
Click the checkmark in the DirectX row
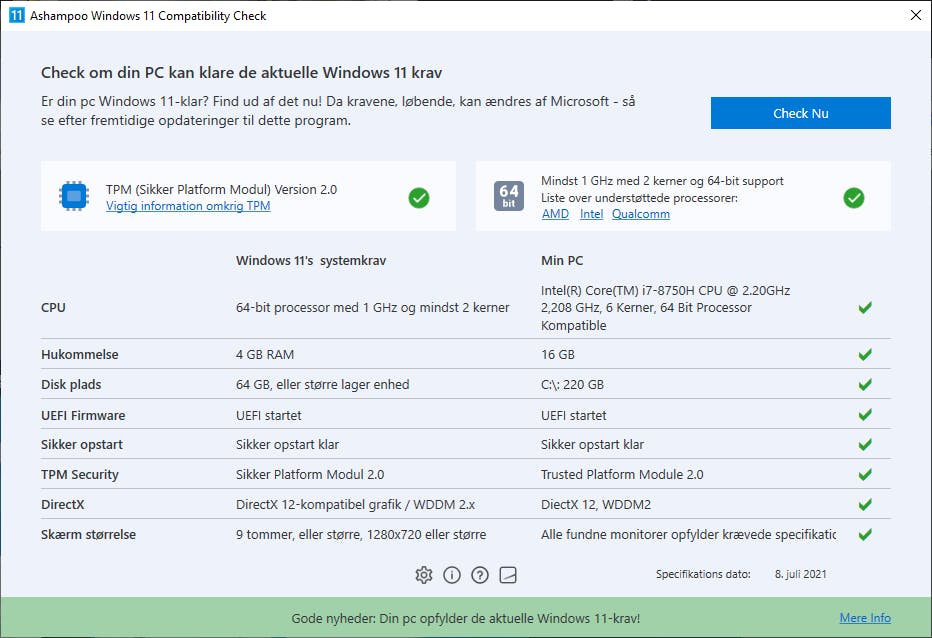pos(865,504)
